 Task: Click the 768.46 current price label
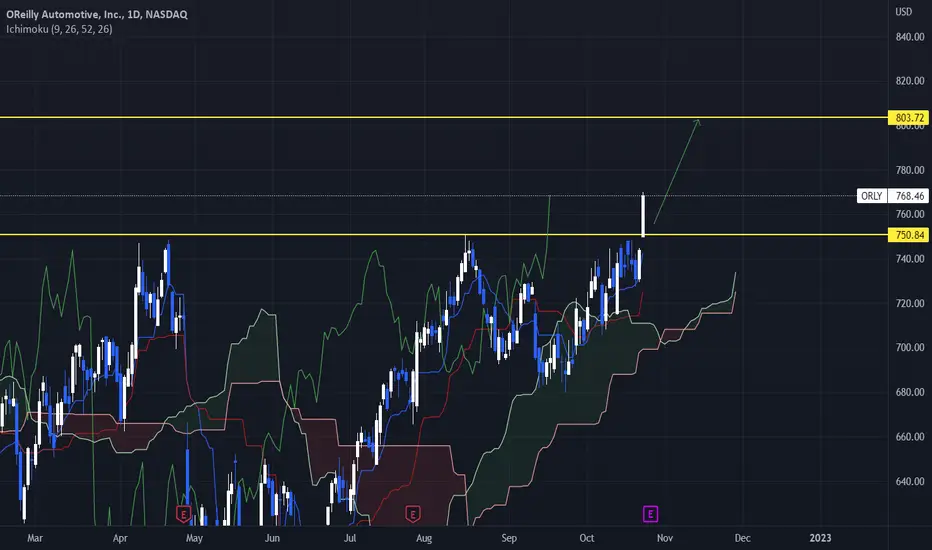(909, 196)
